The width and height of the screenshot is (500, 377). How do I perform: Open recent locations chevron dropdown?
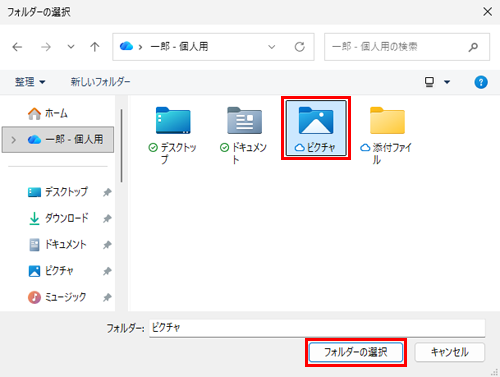coord(71,47)
